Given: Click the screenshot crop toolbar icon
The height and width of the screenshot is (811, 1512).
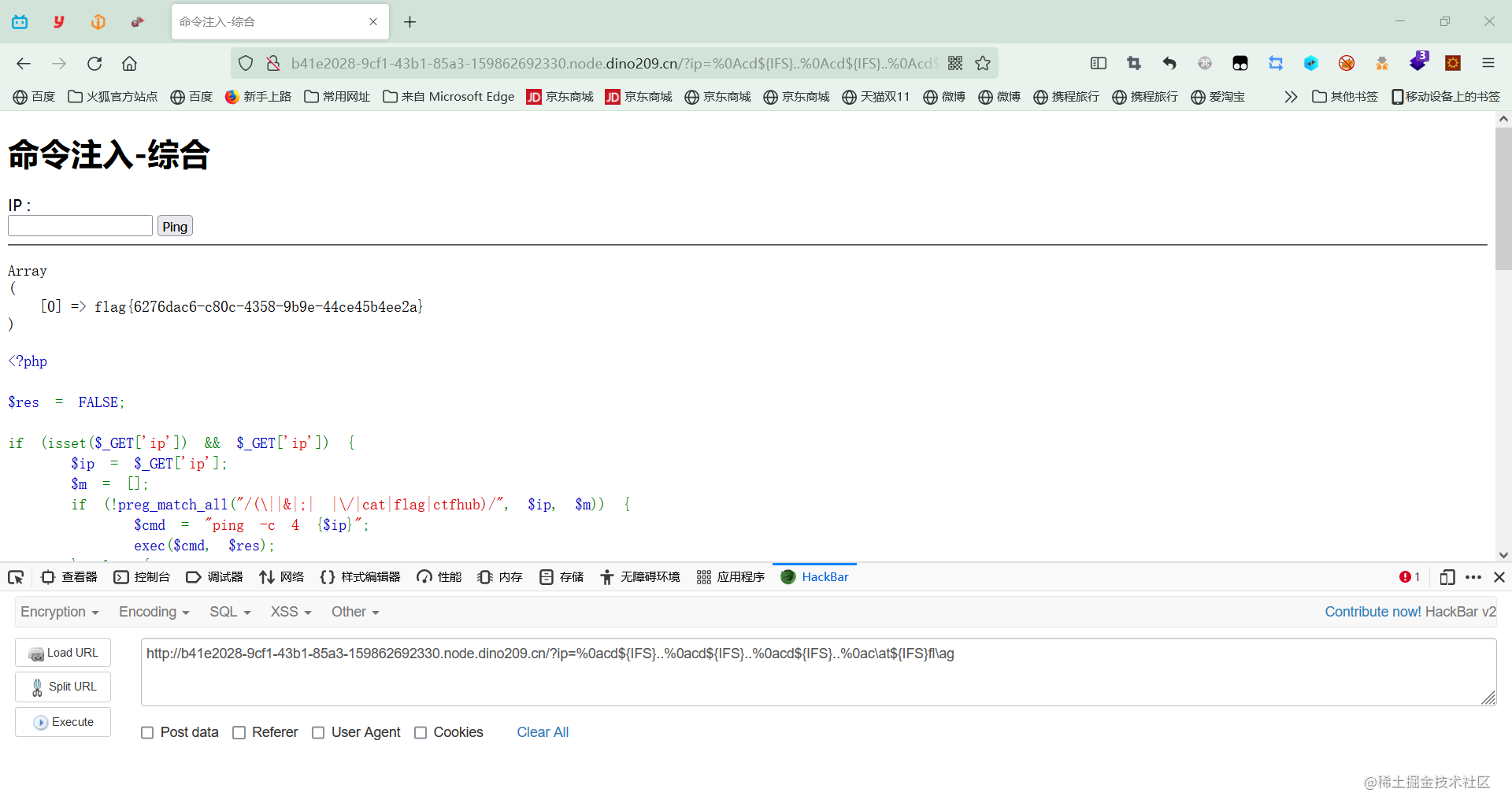Looking at the screenshot, I should click(x=1134, y=64).
